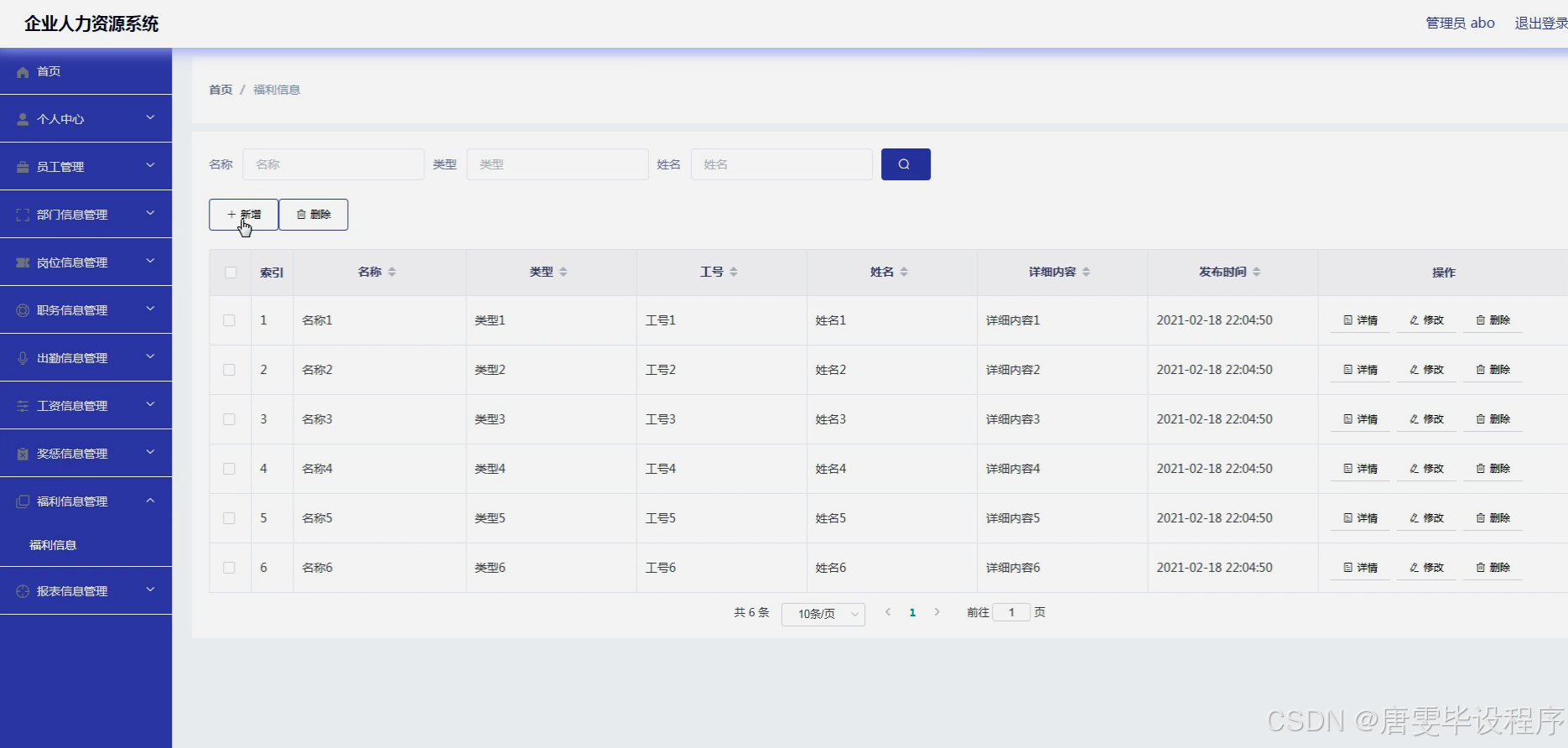The image size is (1568, 748).
Task: Click the 名称 search input field
Action: click(334, 164)
